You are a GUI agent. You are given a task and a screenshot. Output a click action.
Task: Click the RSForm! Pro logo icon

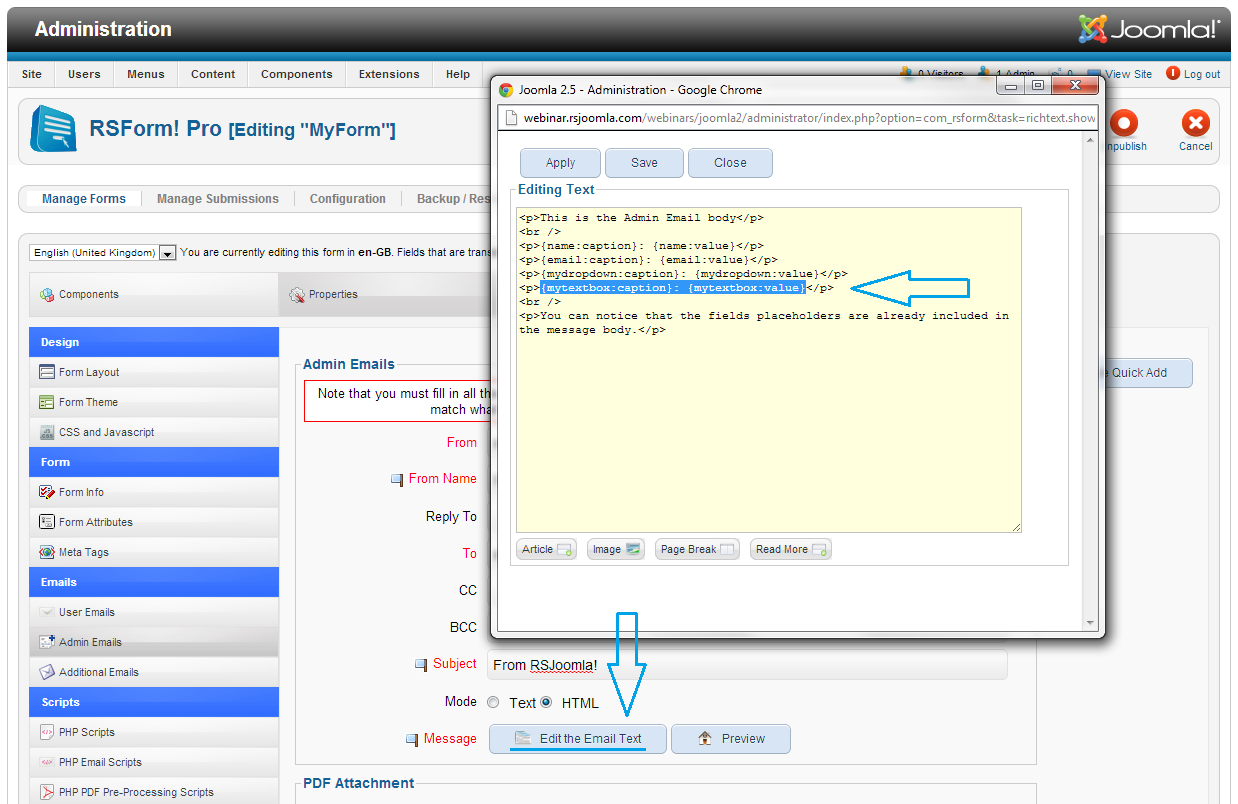coord(54,129)
